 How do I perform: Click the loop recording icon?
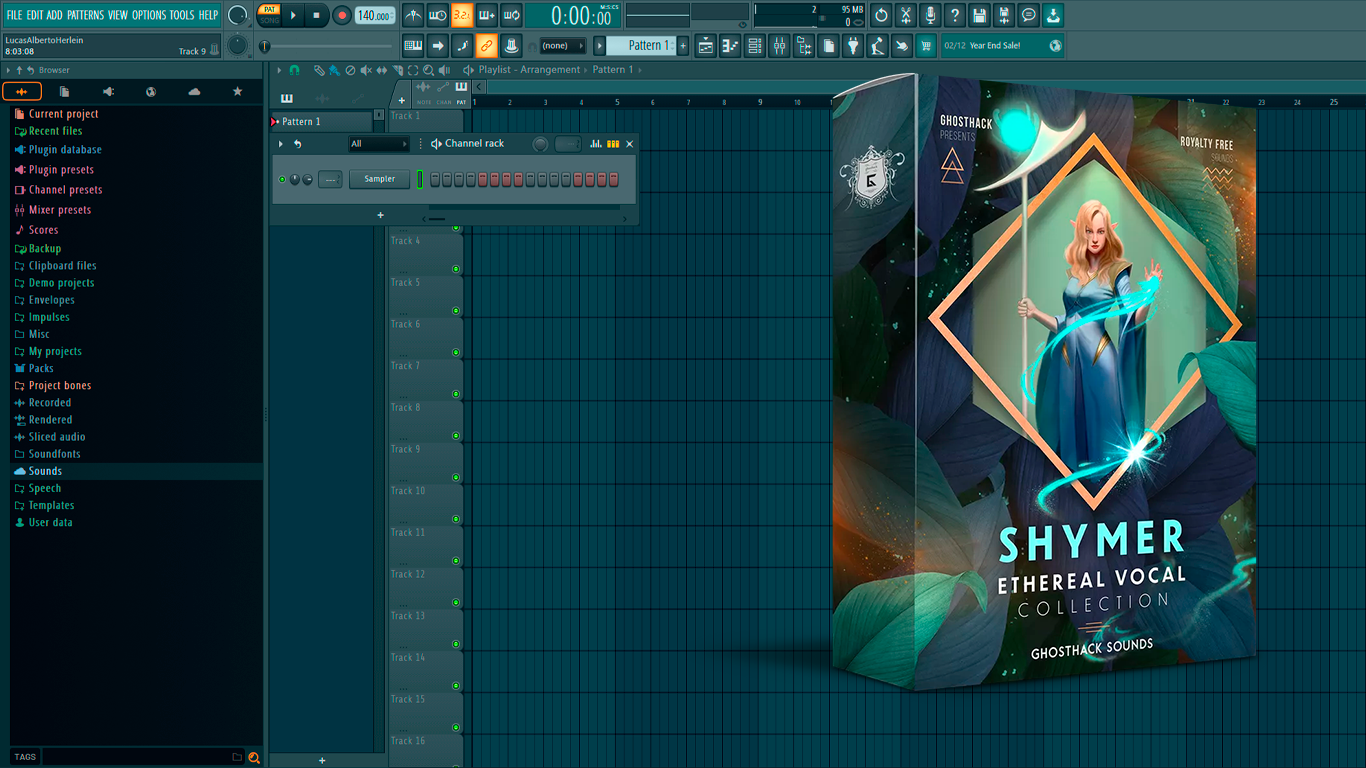(x=511, y=15)
